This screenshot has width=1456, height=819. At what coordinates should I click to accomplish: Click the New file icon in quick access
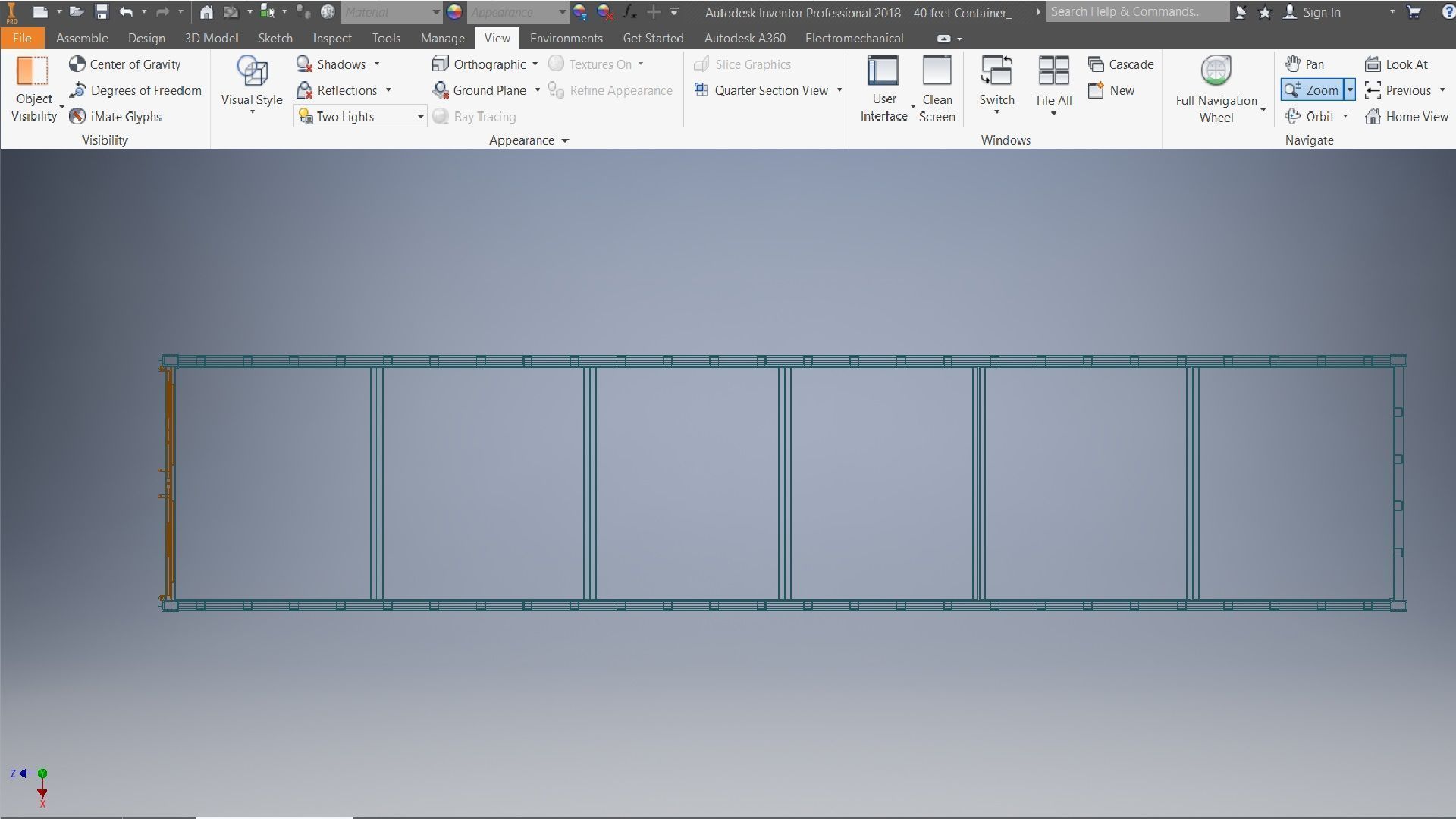(40, 12)
